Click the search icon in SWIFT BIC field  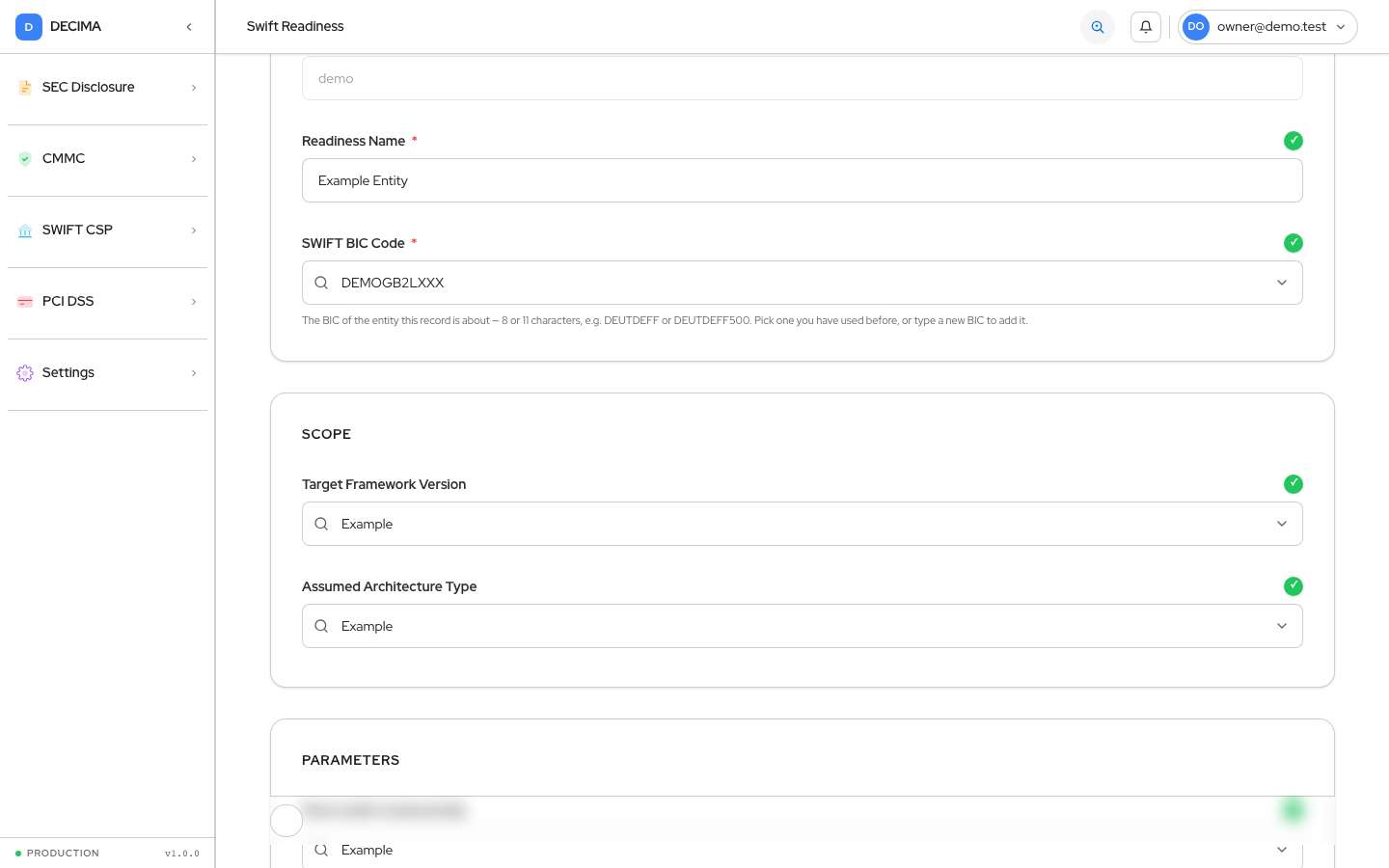321,283
